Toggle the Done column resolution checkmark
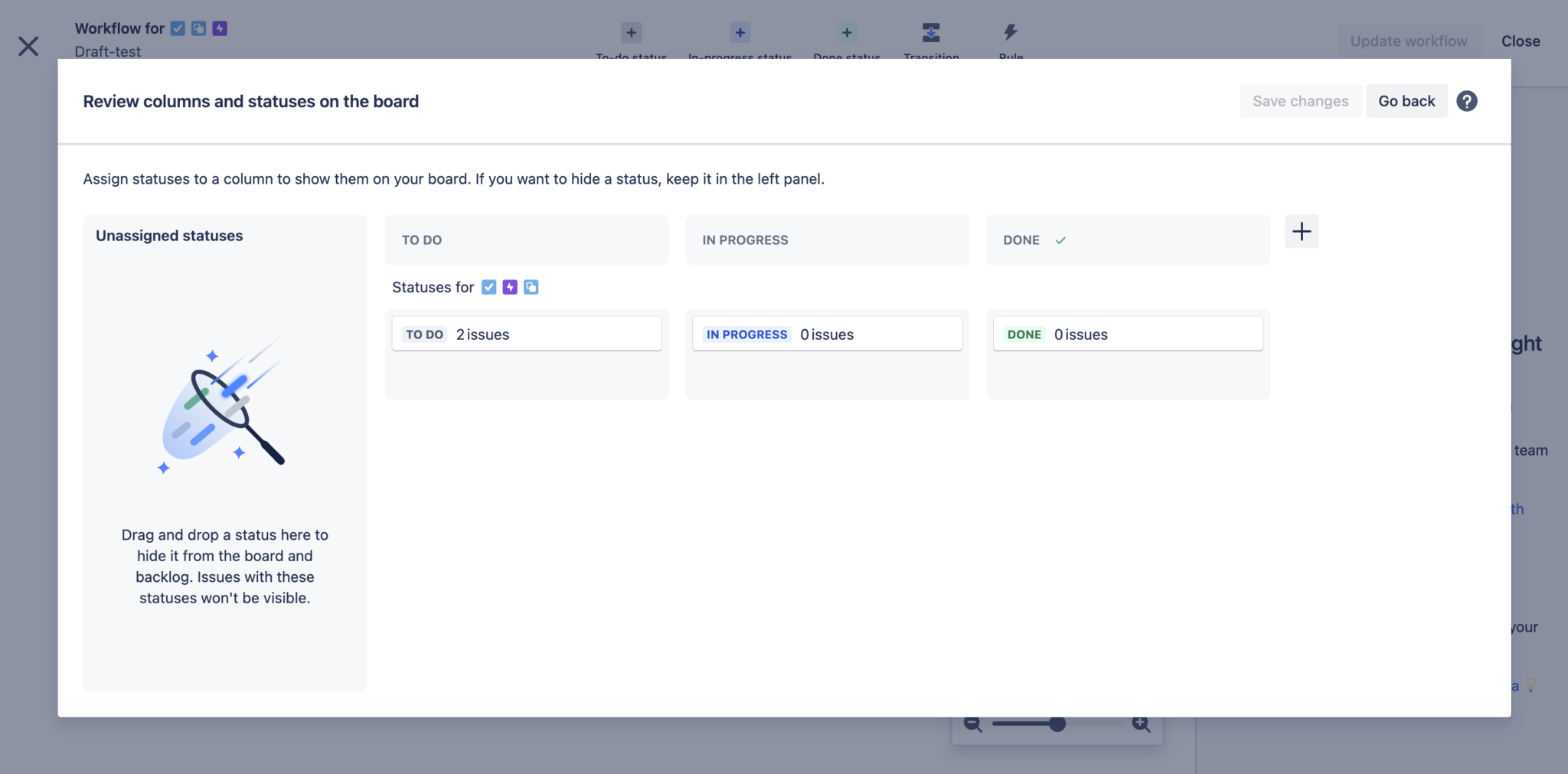The image size is (1568, 774). (x=1060, y=240)
